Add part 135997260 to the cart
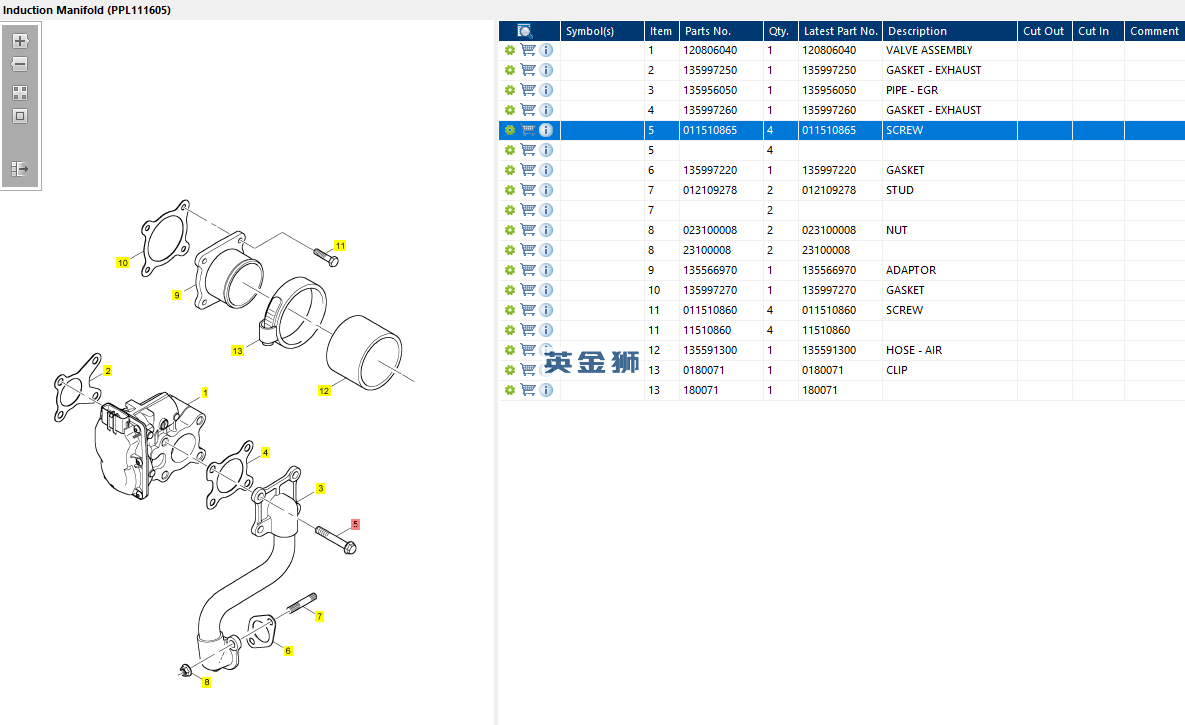1185x725 pixels. 528,110
